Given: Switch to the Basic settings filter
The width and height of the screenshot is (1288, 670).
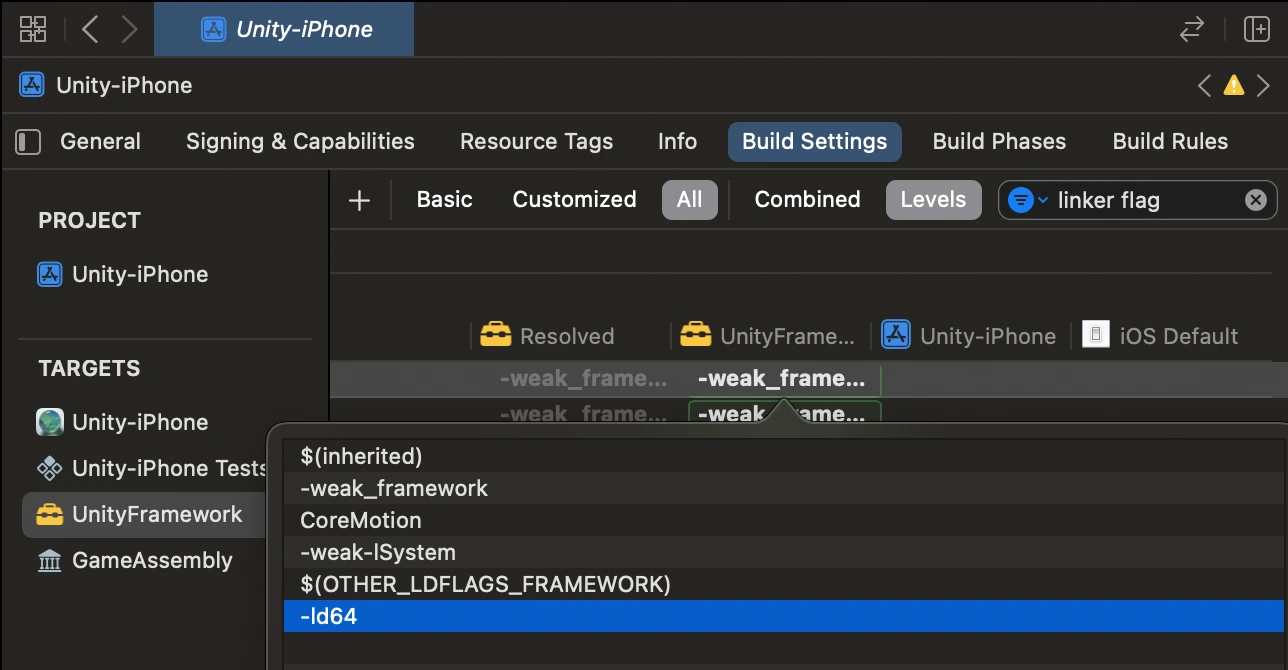Looking at the screenshot, I should point(444,200).
